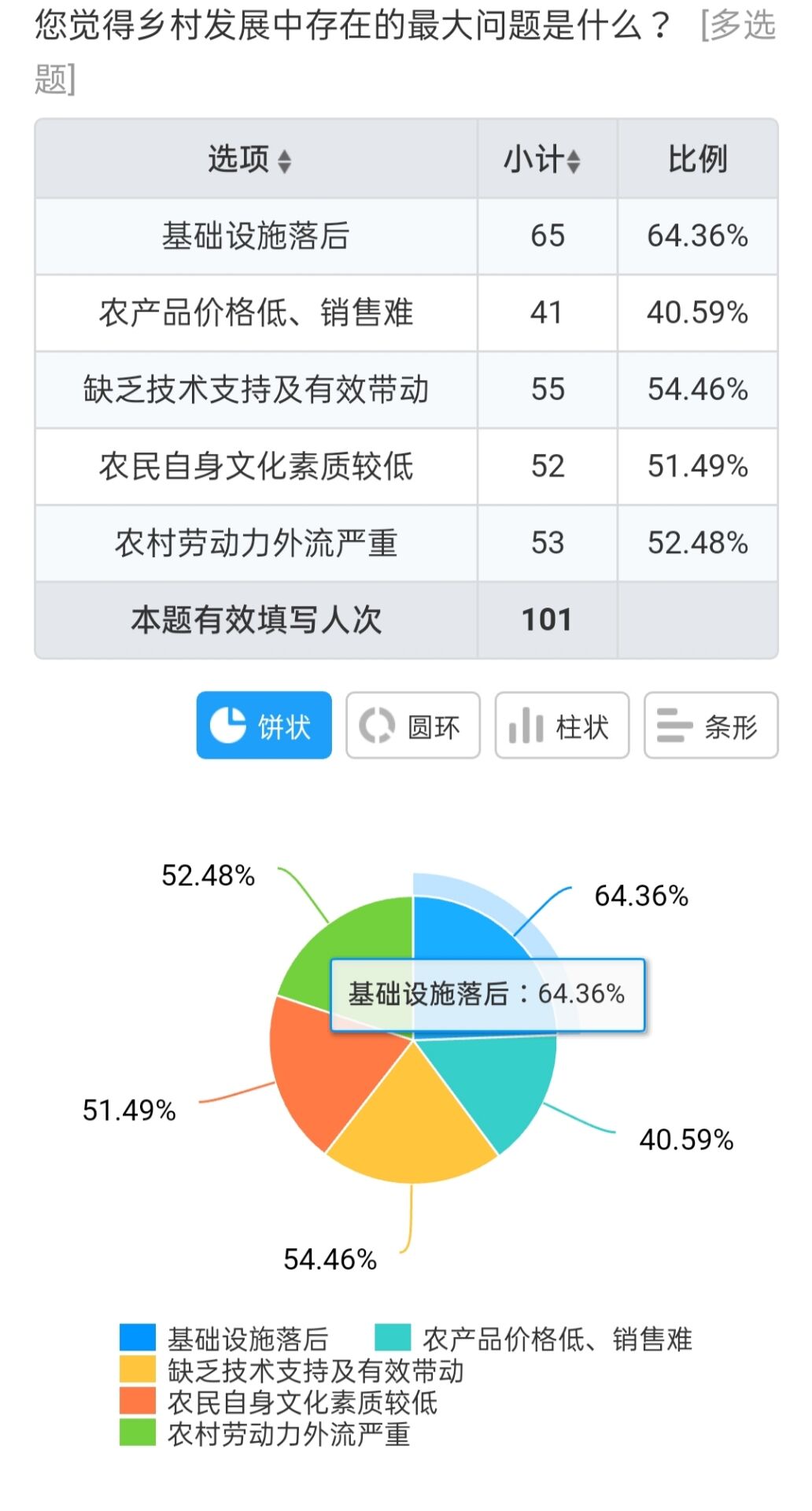
Task: Toggle the teal 农产品价格低、销售难 legend swatch
Action: click(x=393, y=1338)
